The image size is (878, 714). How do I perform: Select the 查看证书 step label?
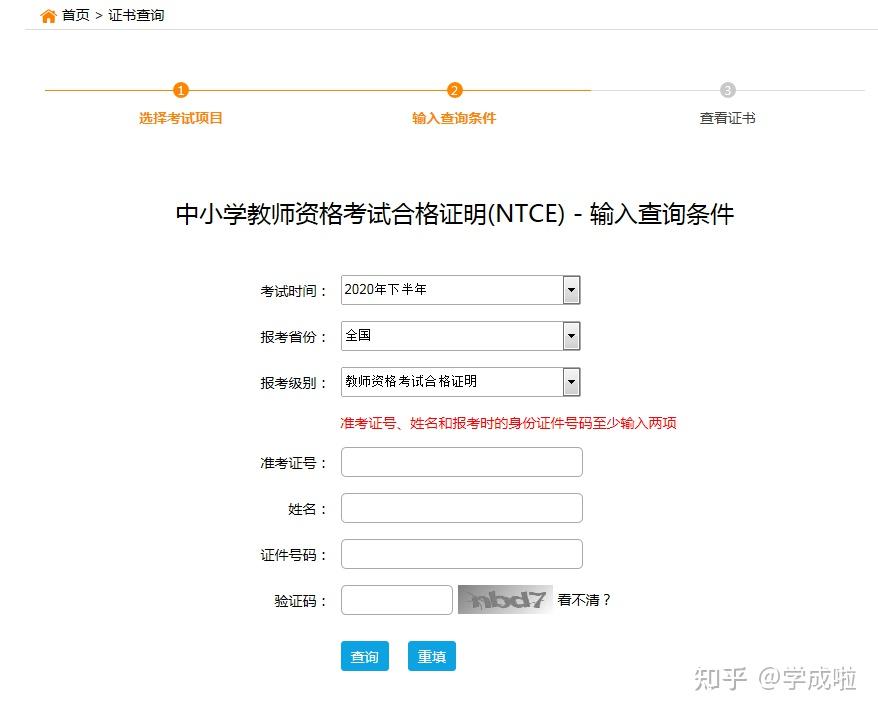point(727,117)
